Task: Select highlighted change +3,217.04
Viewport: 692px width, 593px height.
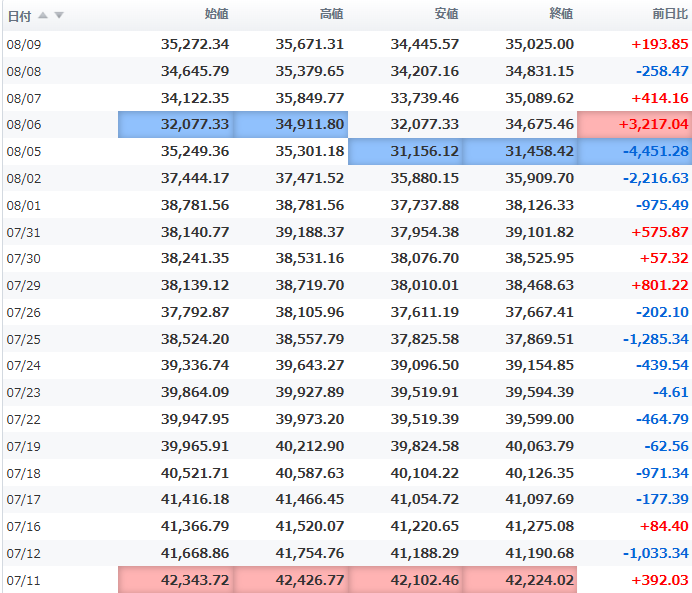Action: point(635,124)
